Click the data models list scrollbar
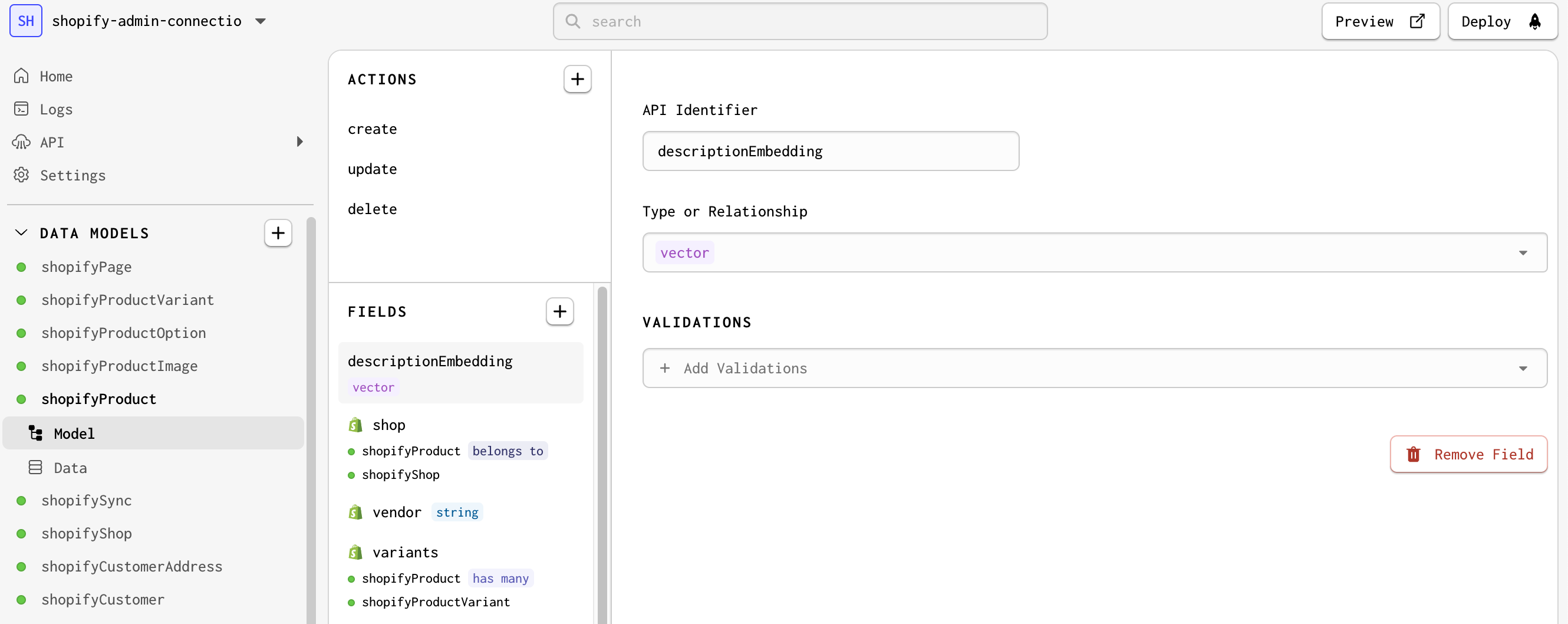 coord(311,420)
